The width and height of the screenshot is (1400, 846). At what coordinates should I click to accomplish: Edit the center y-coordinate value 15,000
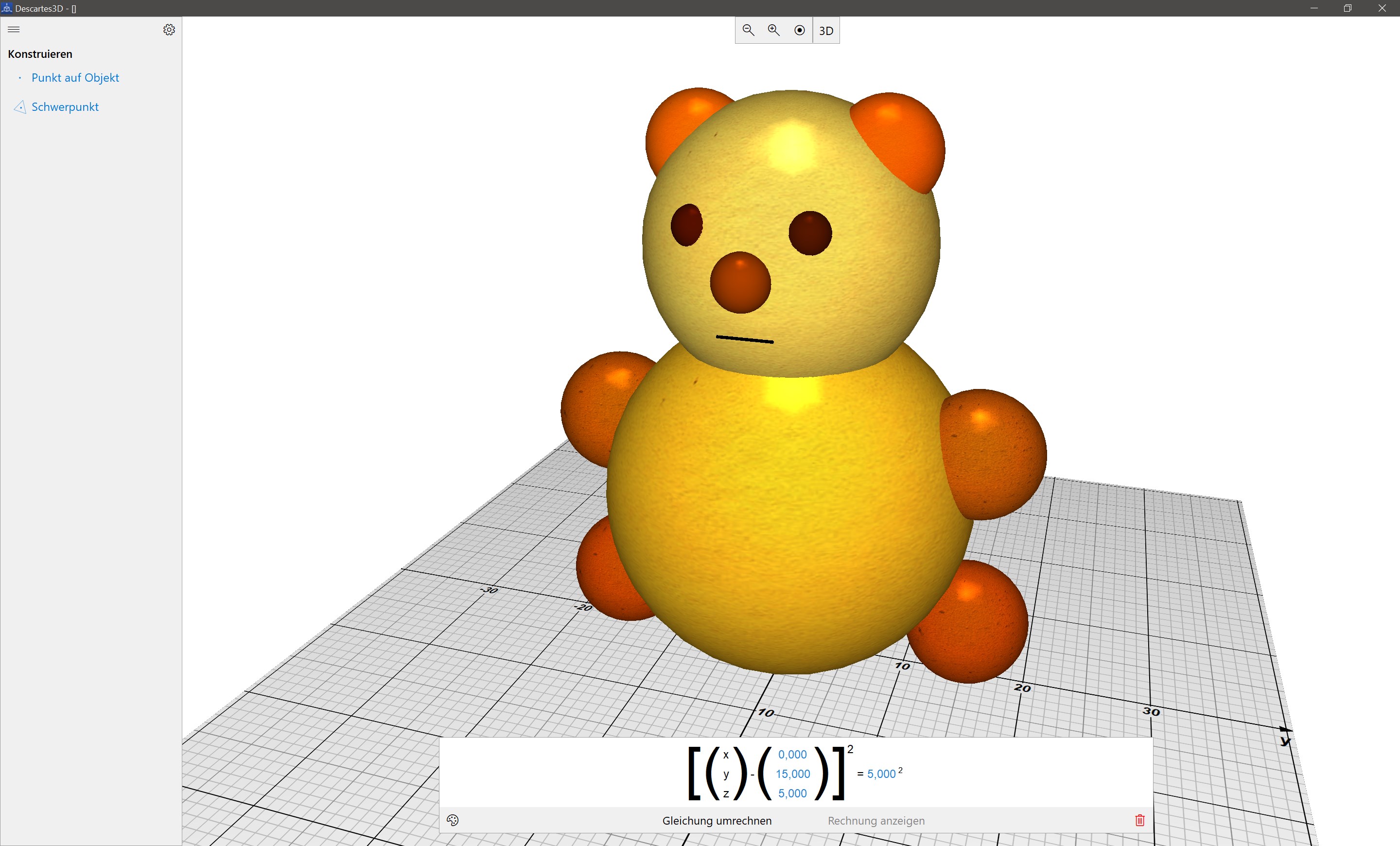[793, 774]
